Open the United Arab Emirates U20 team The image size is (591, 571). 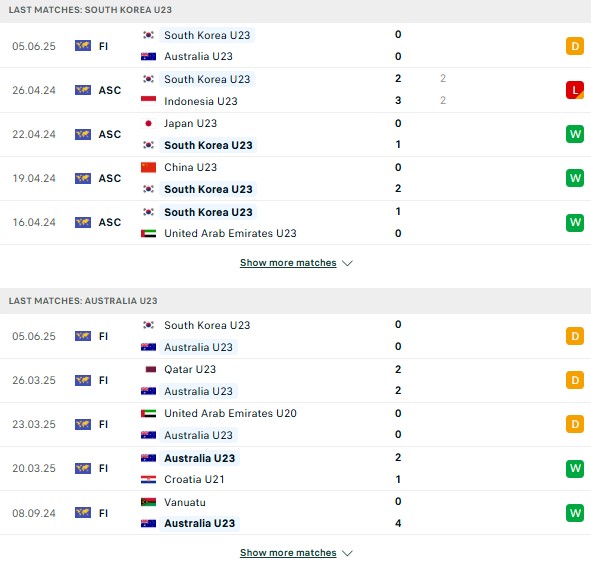coord(230,413)
